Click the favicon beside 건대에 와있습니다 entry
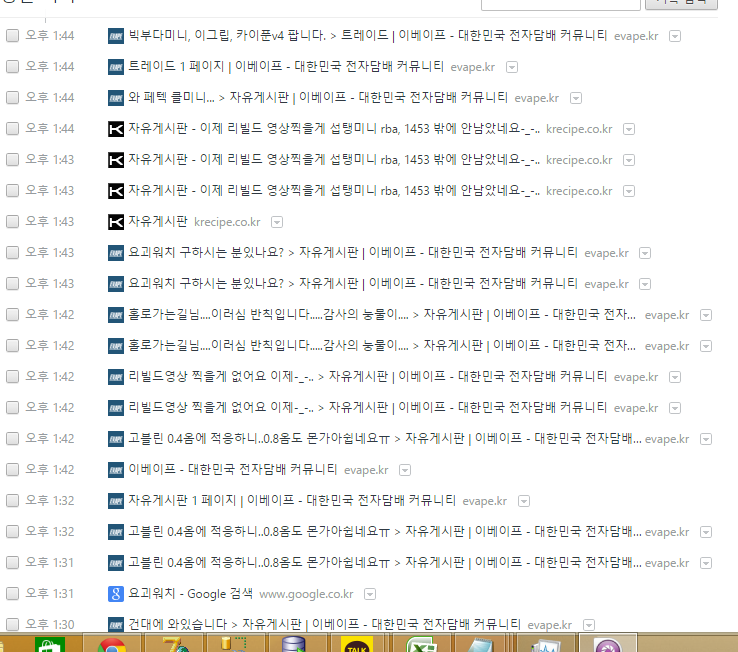 point(116,625)
